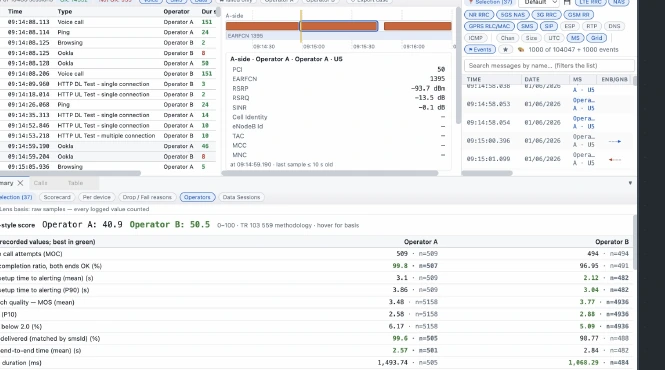This screenshot has width=665, height=370.
Task: Enable the ICMP filter chip
Action: 476,38
